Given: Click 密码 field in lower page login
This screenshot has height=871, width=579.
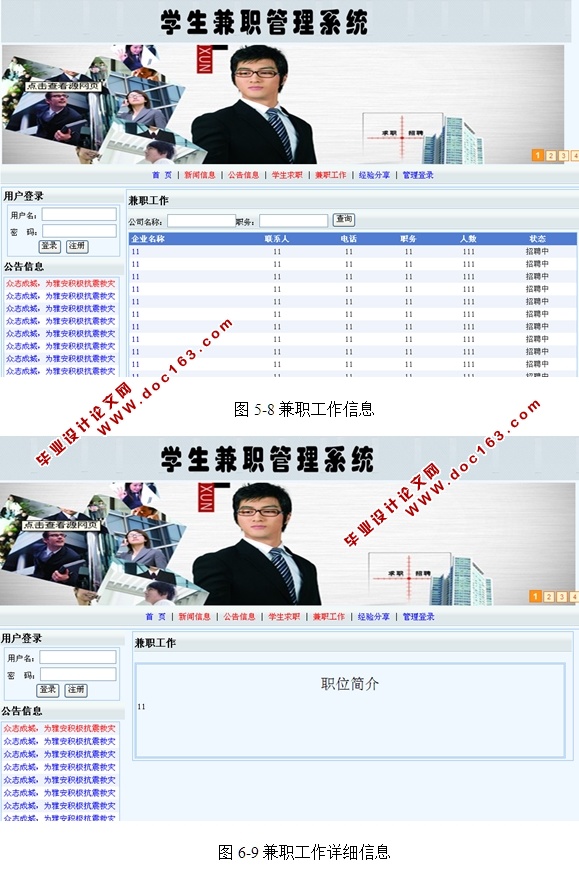Looking at the screenshot, I should pos(78,674).
